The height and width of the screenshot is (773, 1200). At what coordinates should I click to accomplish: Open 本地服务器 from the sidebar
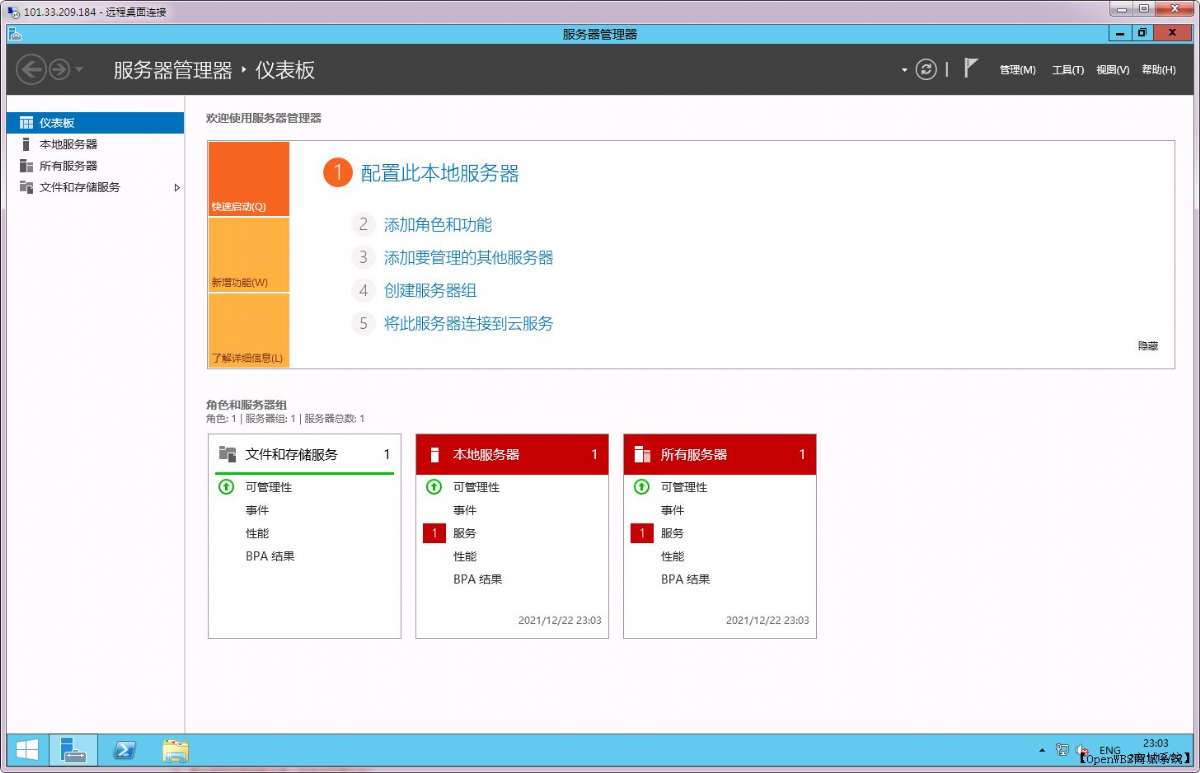(63, 144)
